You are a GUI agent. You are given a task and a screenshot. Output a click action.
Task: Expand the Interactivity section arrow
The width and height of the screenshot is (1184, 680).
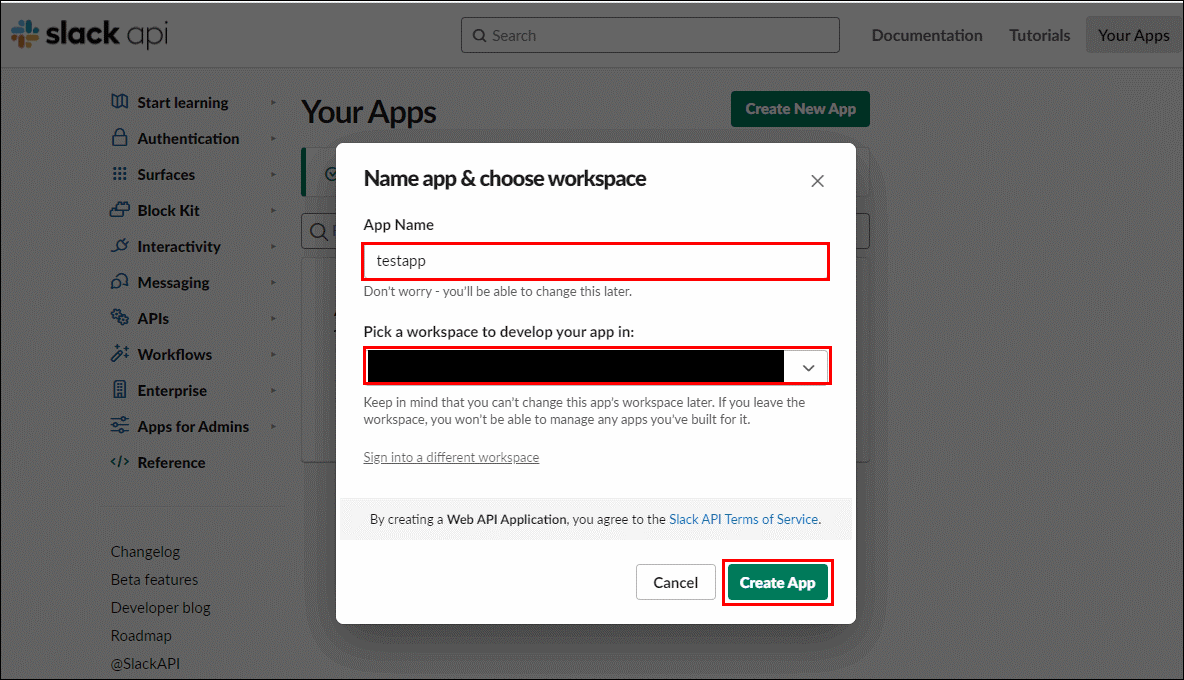tap(273, 247)
